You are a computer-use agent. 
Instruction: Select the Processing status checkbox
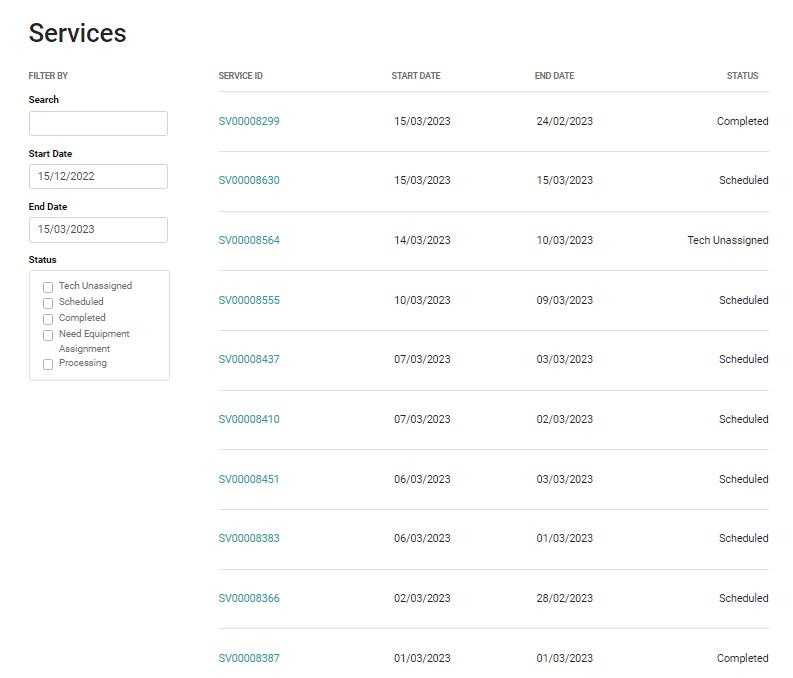pyautogui.click(x=48, y=365)
